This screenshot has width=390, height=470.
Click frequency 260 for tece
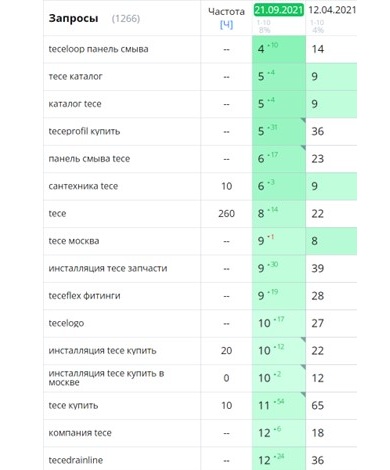pos(226,214)
